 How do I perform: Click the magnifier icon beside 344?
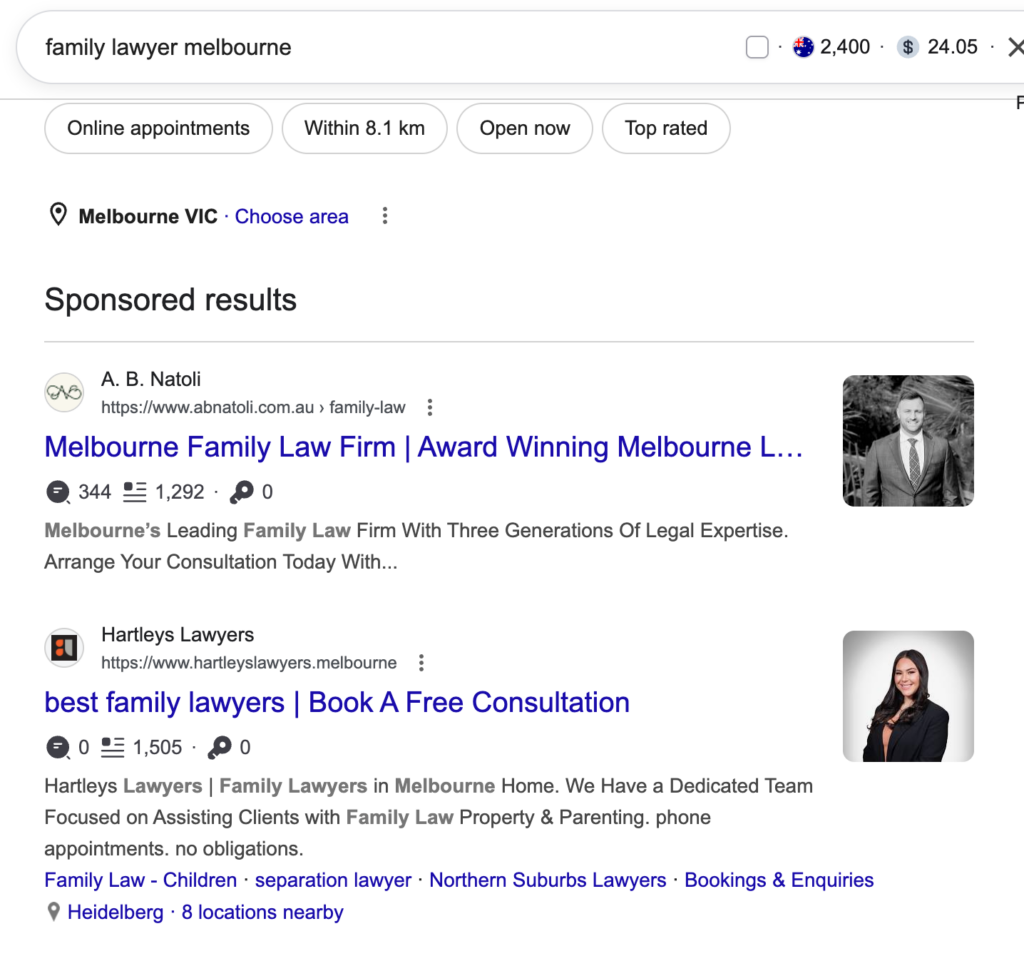pos(58,492)
